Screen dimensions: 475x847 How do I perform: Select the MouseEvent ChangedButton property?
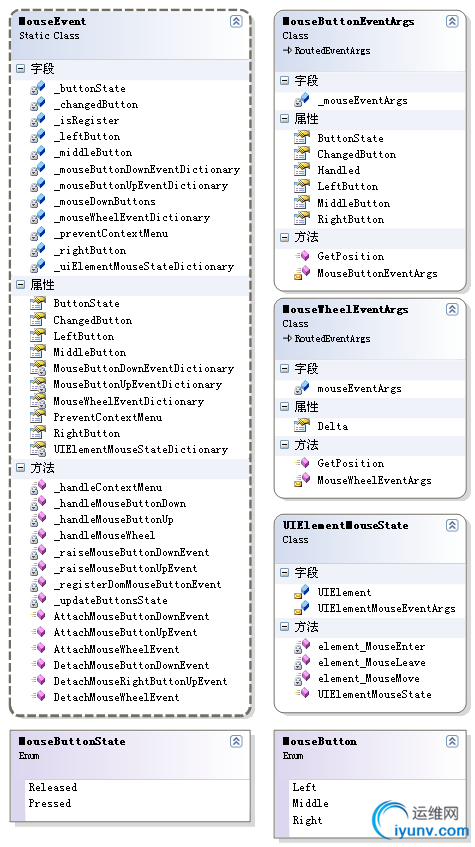click(x=92, y=320)
